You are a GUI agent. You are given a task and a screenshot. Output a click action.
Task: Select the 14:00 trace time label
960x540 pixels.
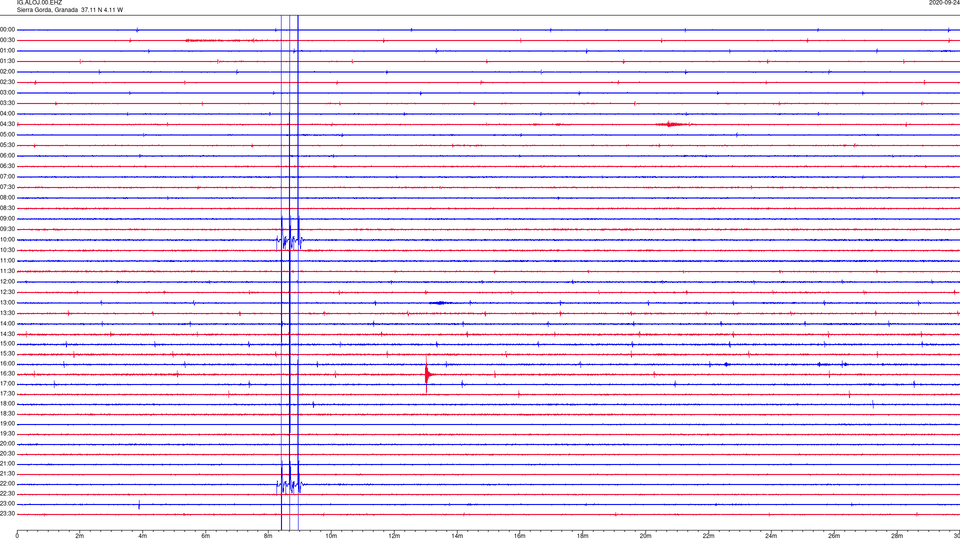8,323
